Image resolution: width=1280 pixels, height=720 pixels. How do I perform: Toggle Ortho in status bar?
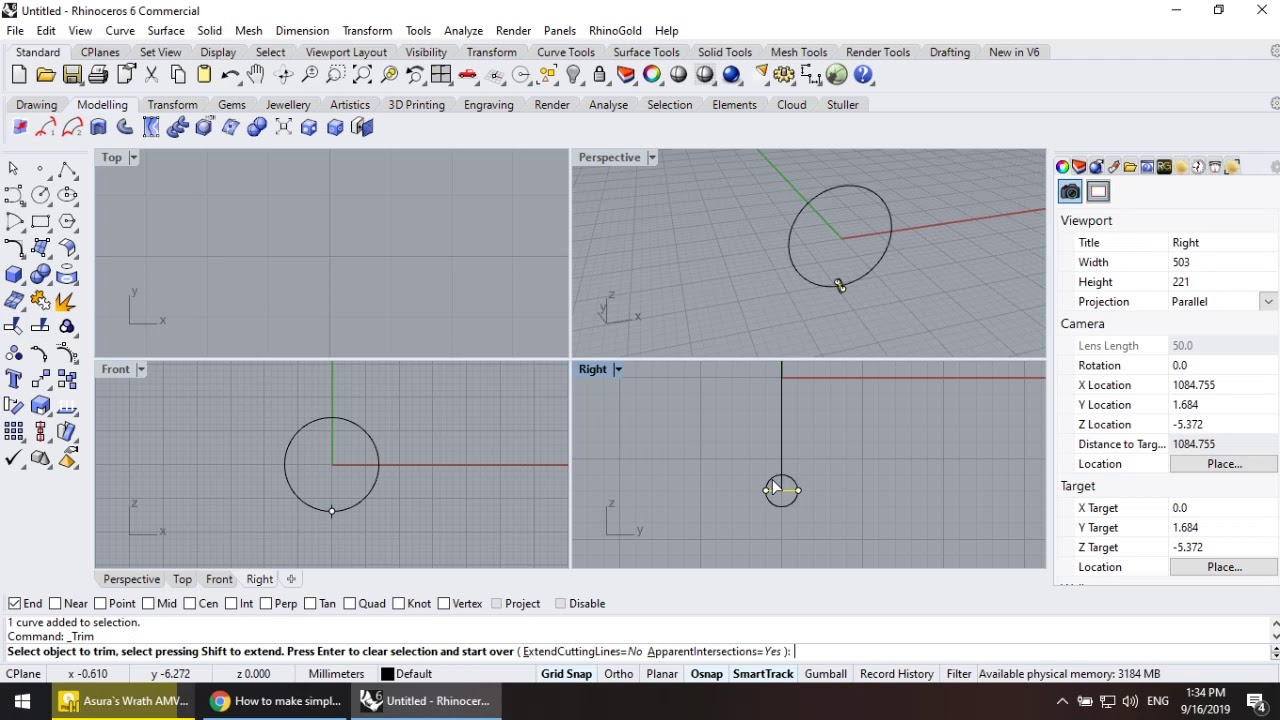618,674
